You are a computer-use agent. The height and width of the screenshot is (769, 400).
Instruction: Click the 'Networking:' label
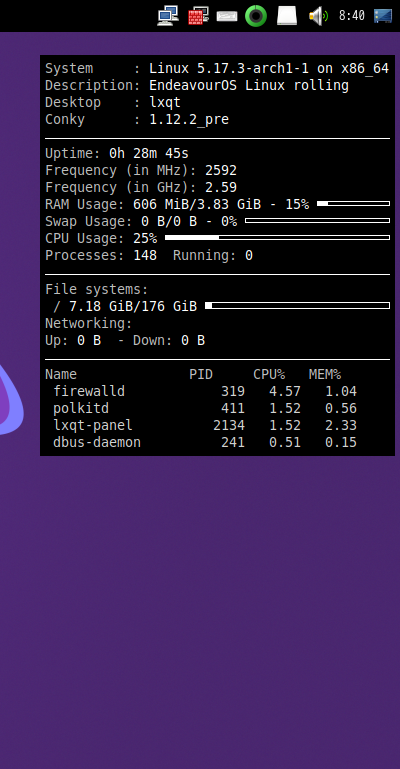point(89,324)
